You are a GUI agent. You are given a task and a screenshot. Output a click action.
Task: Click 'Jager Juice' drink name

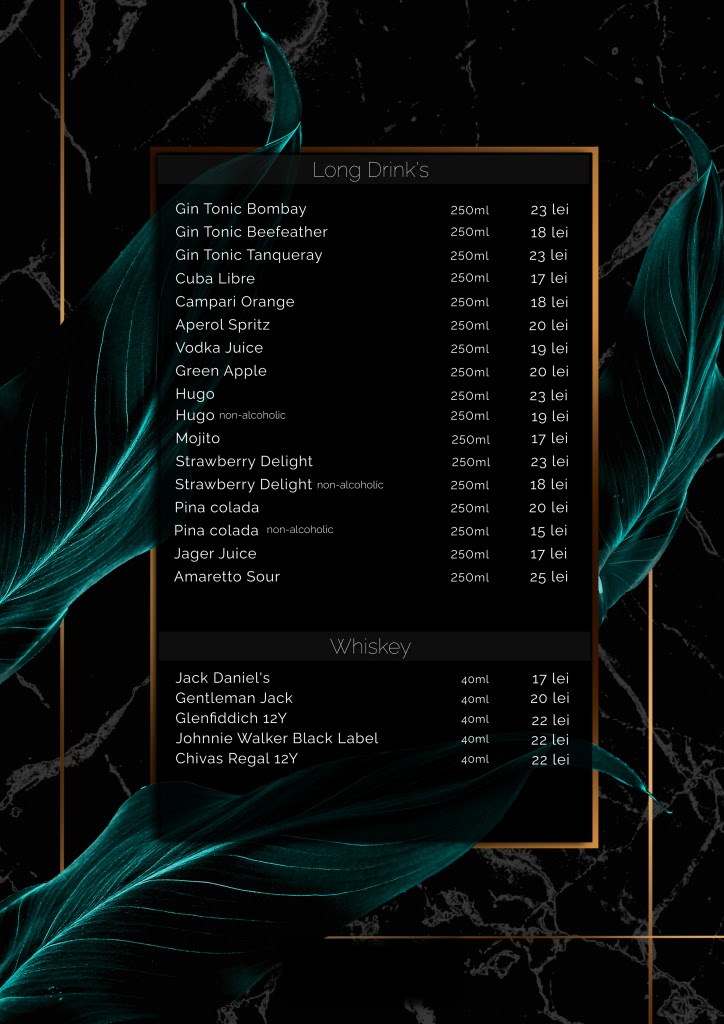tap(215, 554)
